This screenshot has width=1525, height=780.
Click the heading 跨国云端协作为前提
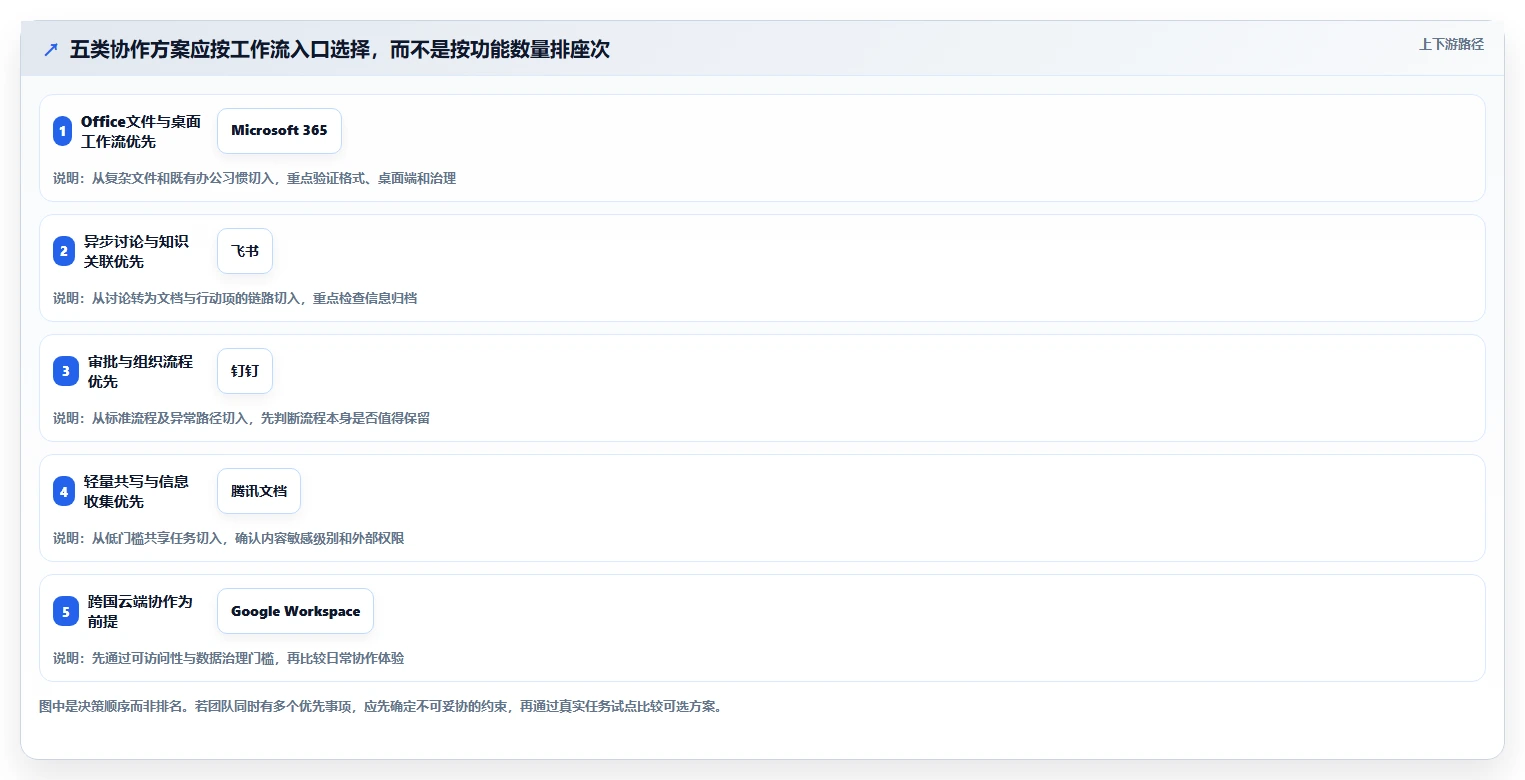[140, 611]
